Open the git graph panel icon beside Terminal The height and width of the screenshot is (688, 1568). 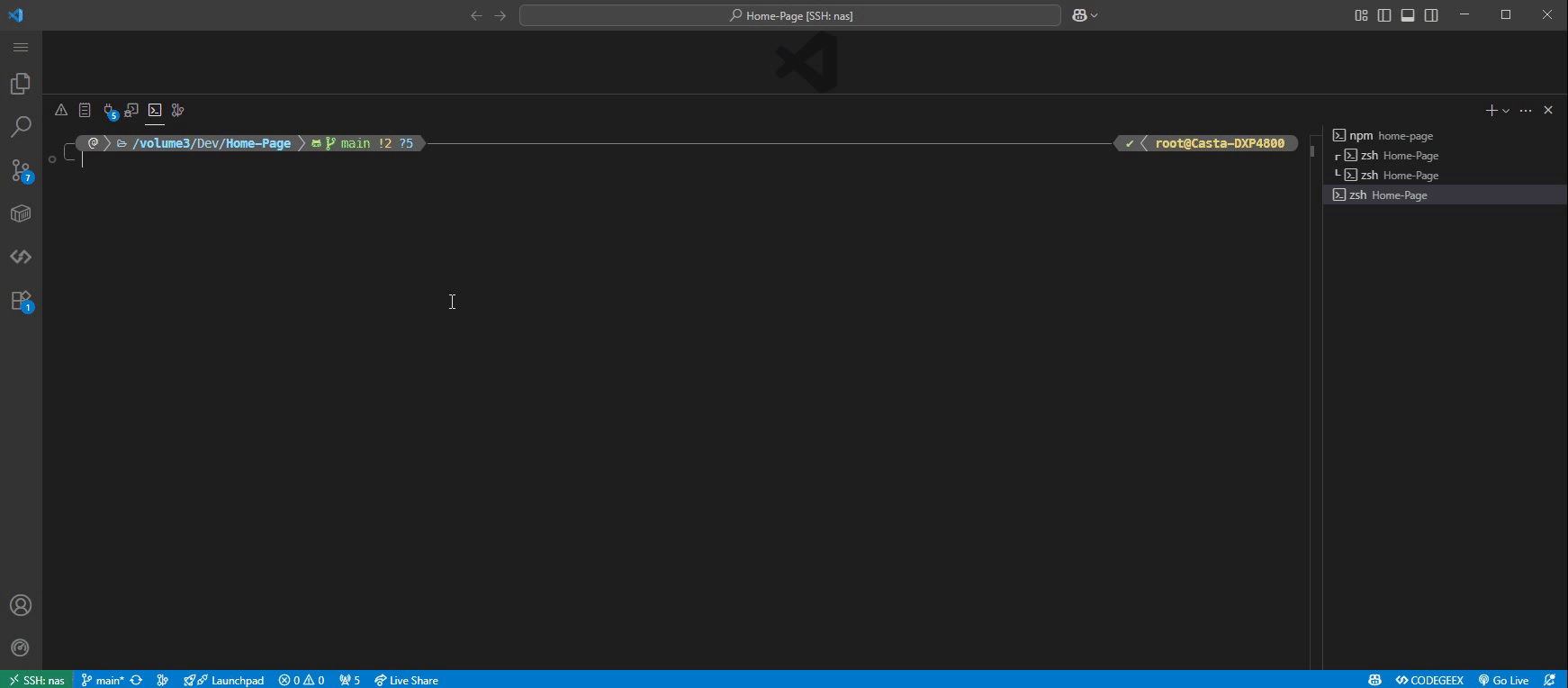[x=178, y=110]
